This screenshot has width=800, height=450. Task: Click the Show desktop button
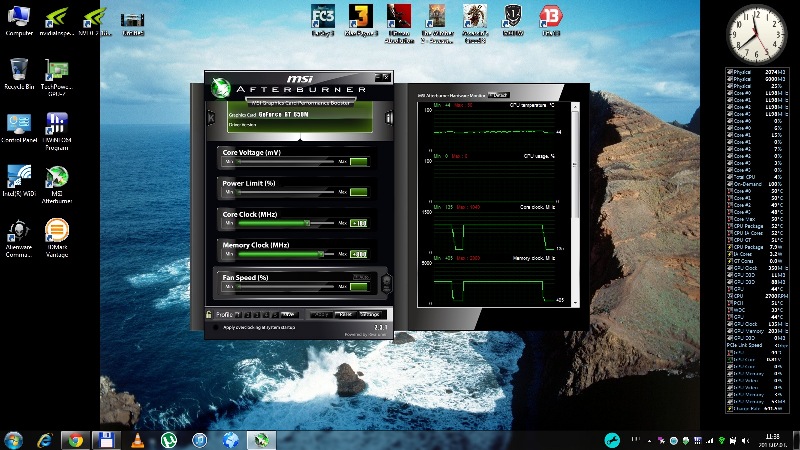point(796,440)
